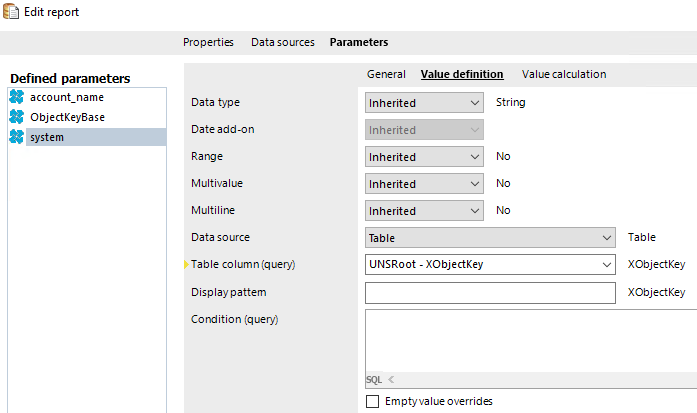Select the account_name parameter
This screenshot has width=697, height=413.
pos(67,97)
